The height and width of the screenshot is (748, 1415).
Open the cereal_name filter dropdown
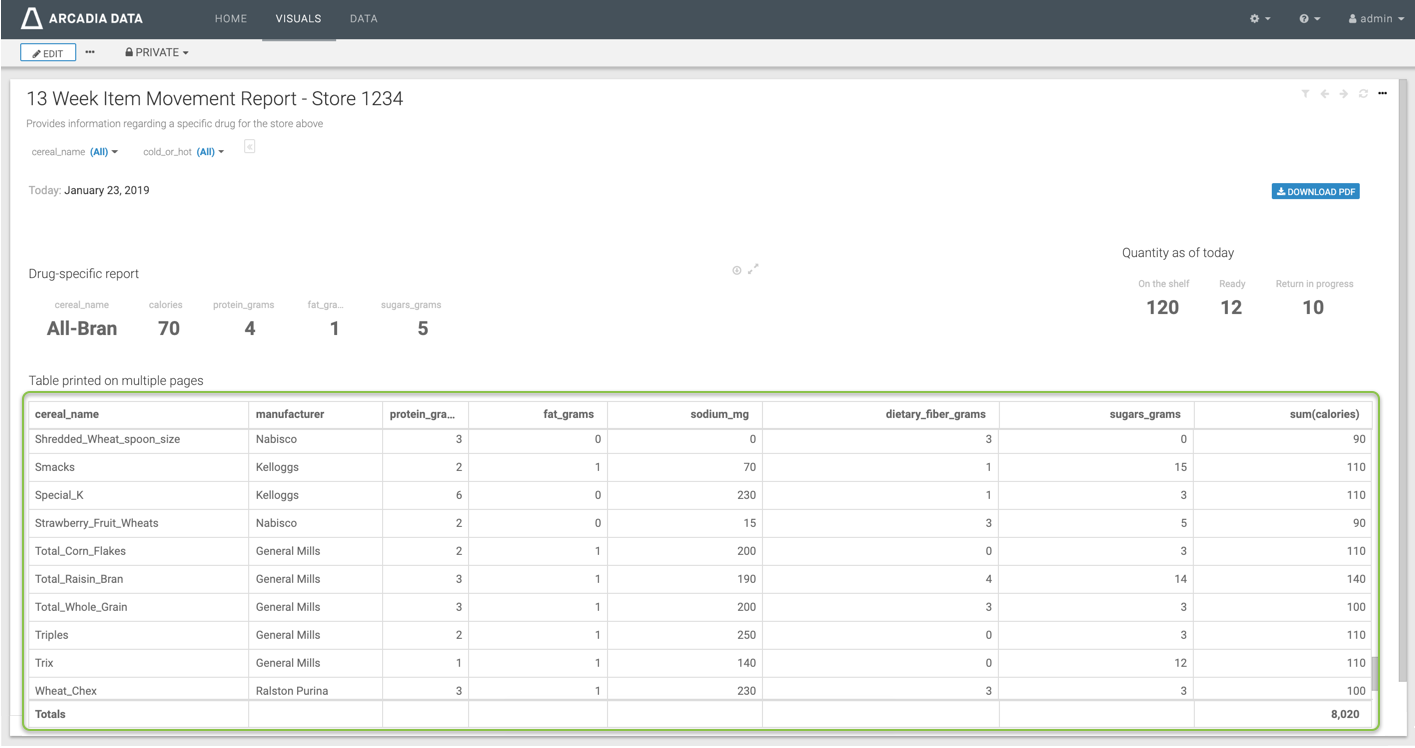[x=104, y=152]
